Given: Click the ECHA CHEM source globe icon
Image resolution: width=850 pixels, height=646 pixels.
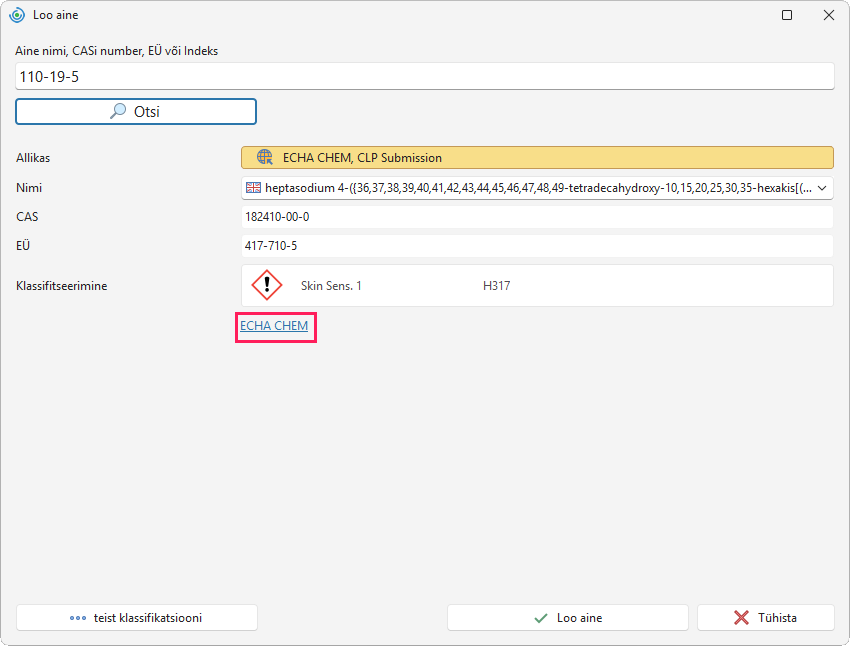Looking at the screenshot, I should coord(265,158).
